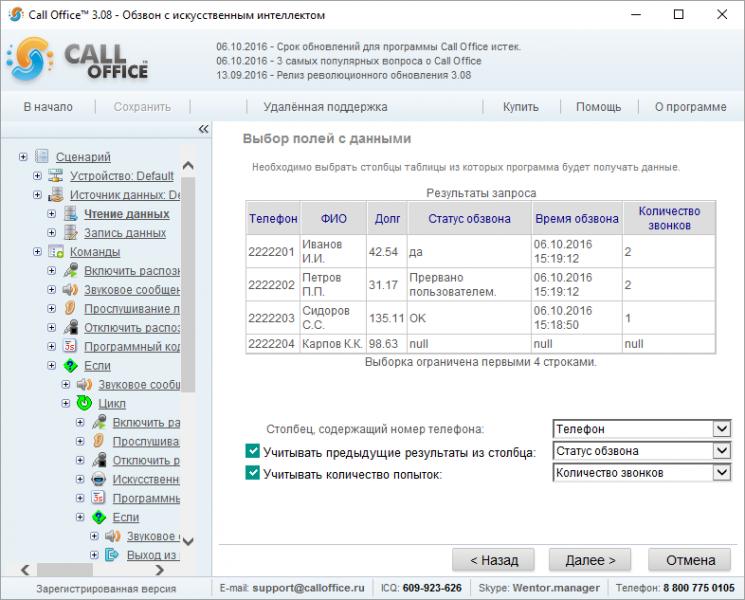Click the Далее > button
This screenshot has height=600, width=745.
590,560
